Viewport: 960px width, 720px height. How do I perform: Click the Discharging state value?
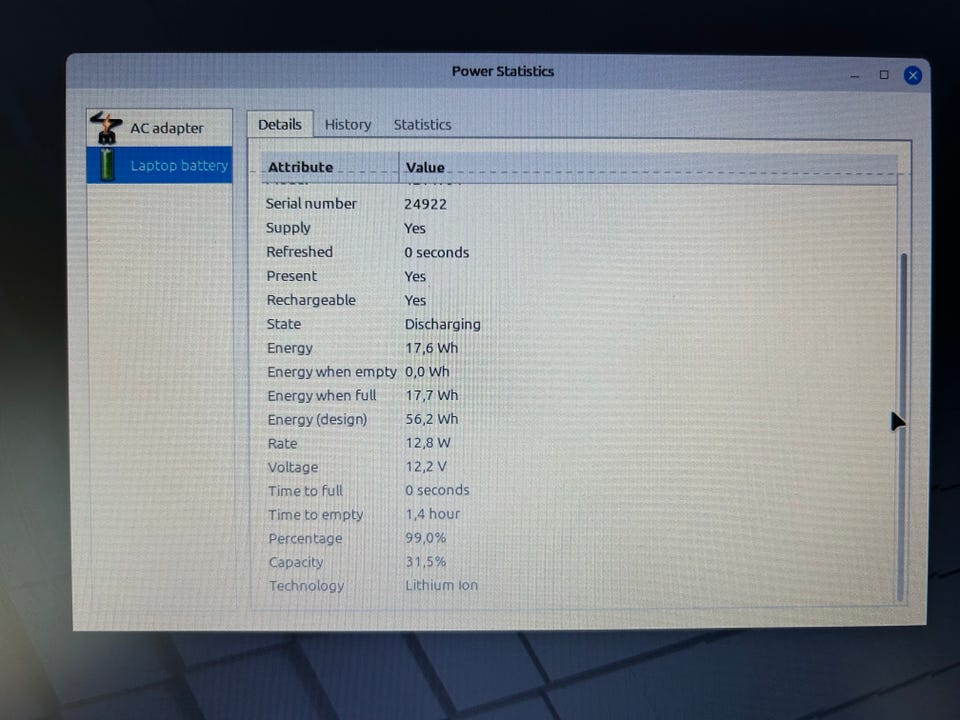443,324
